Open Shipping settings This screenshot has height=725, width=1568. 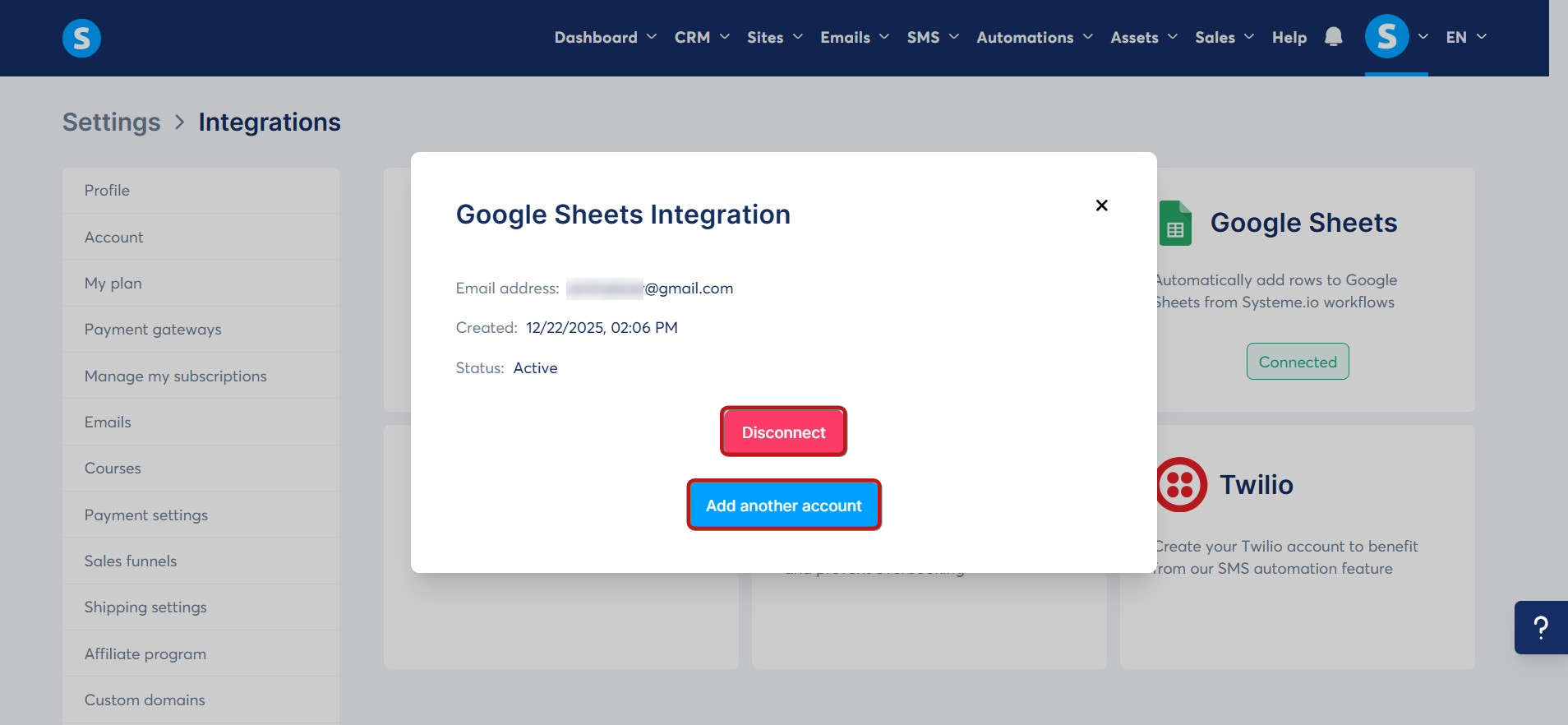click(201, 607)
